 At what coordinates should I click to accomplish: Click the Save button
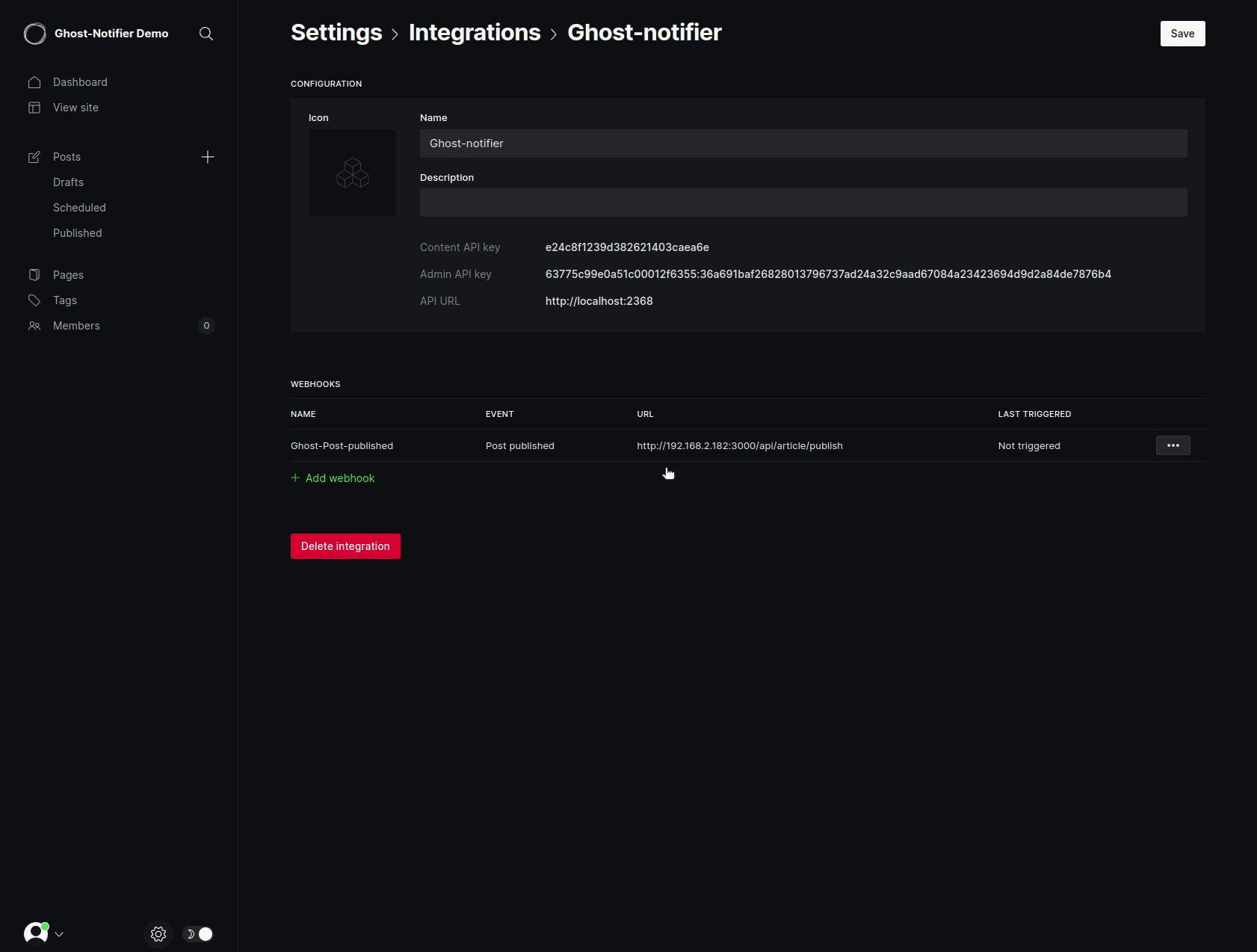(1182, 34)
